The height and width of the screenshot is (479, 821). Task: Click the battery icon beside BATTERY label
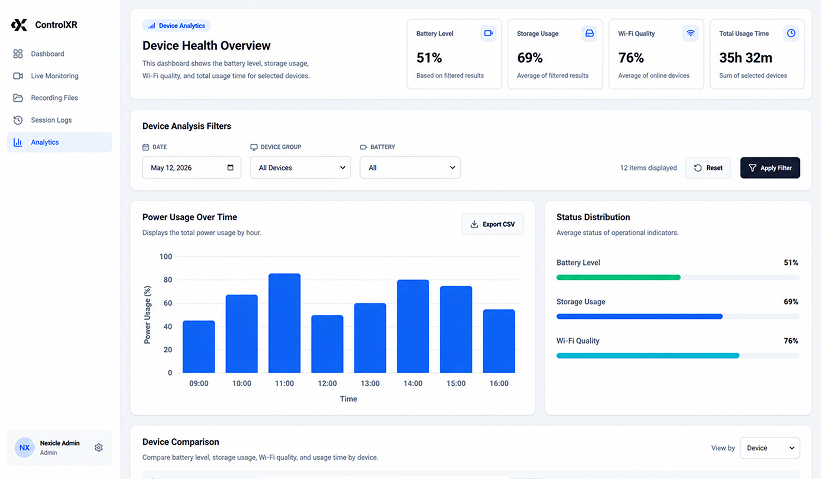[363, 147]
